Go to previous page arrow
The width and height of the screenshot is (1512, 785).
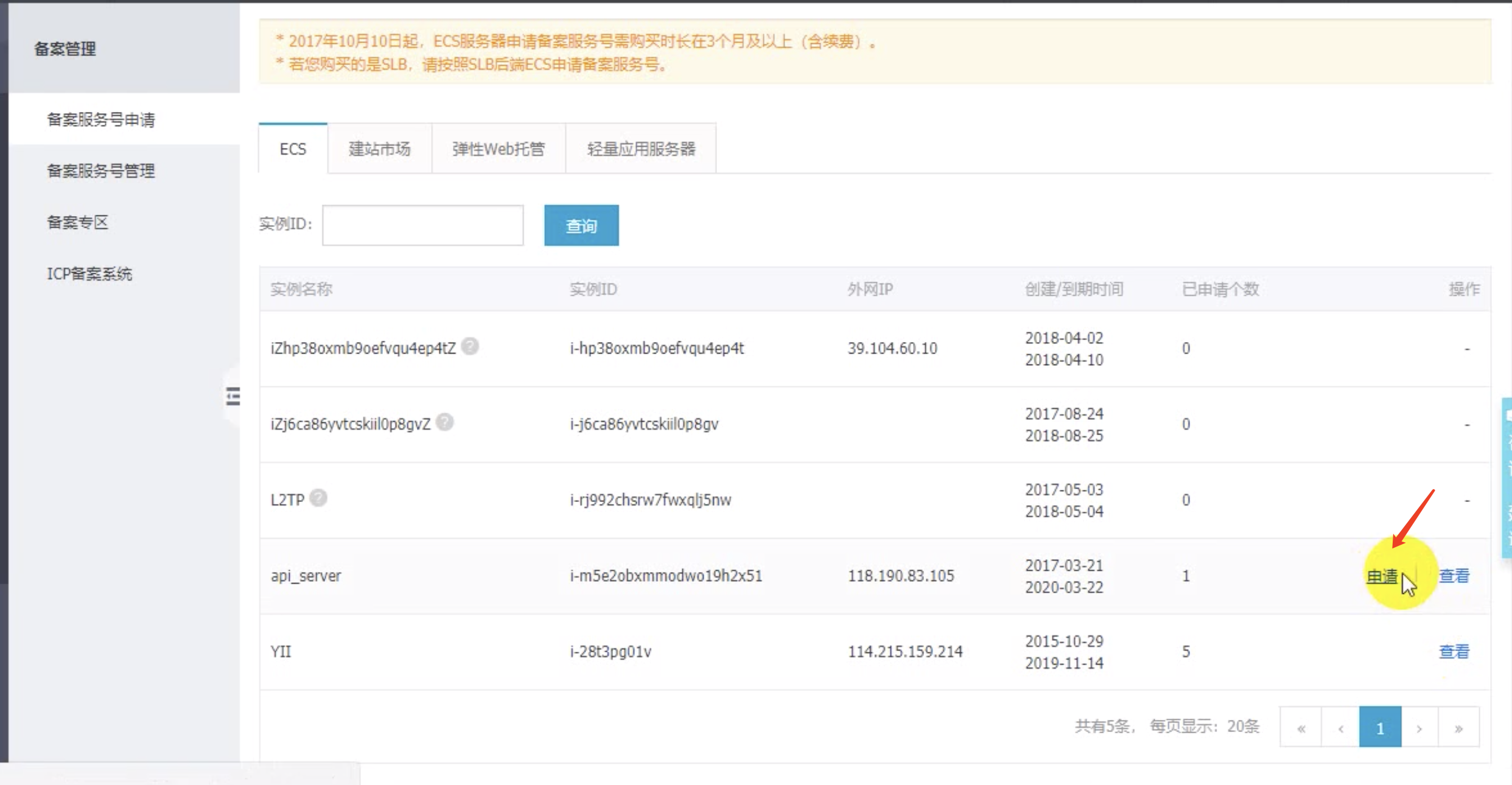coord(1340,728)
